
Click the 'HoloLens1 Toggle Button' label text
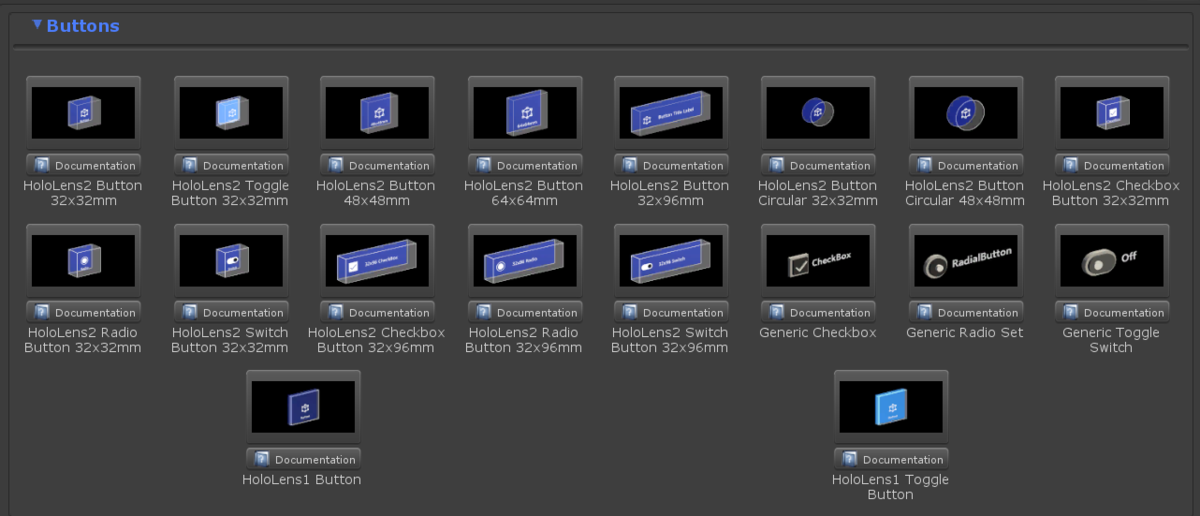[891, 487]
